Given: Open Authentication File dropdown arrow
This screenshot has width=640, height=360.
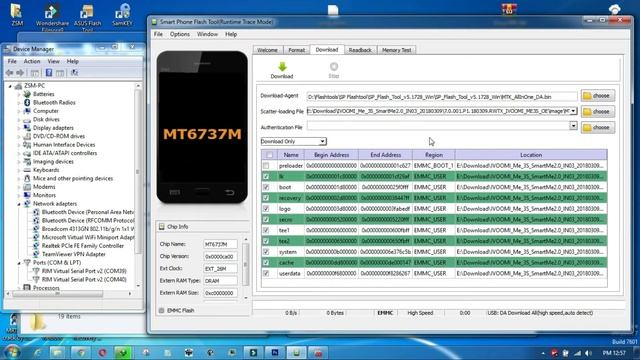Looking at the screenshot, I should point(573,126).
